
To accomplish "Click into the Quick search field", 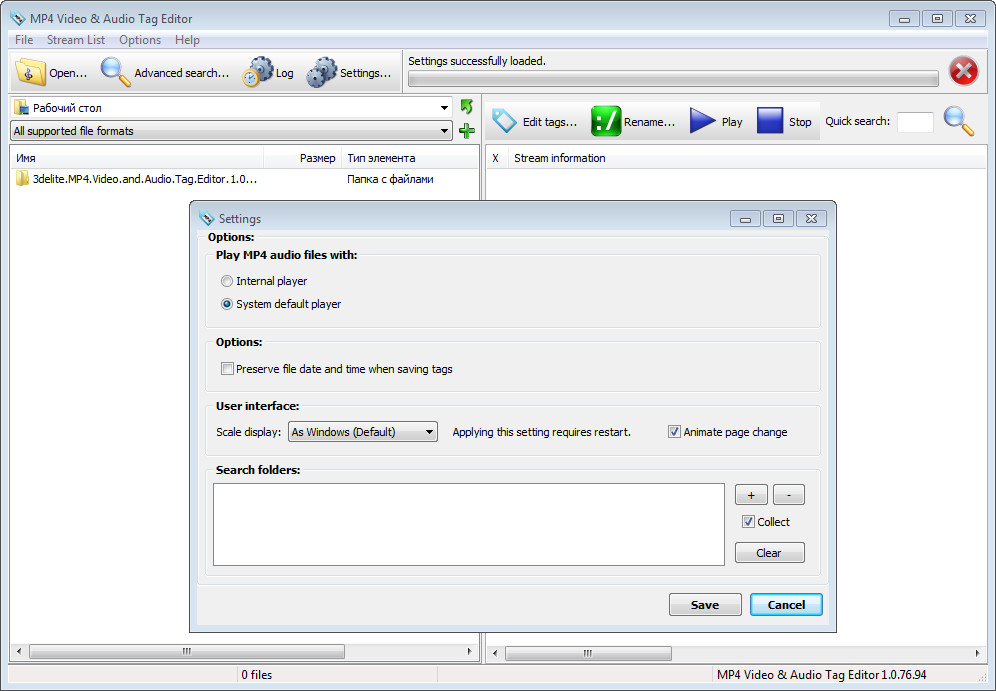I will 915,122.
